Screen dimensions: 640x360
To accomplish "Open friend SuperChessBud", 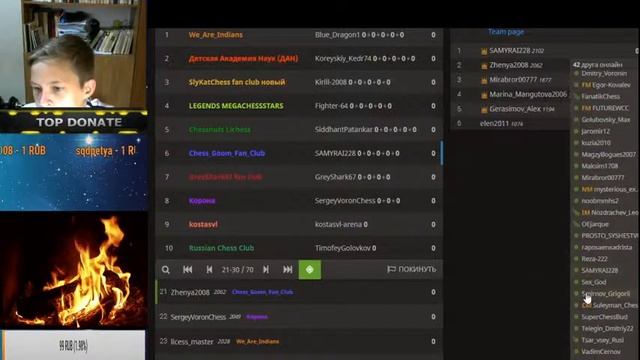I will pos(604,317).
